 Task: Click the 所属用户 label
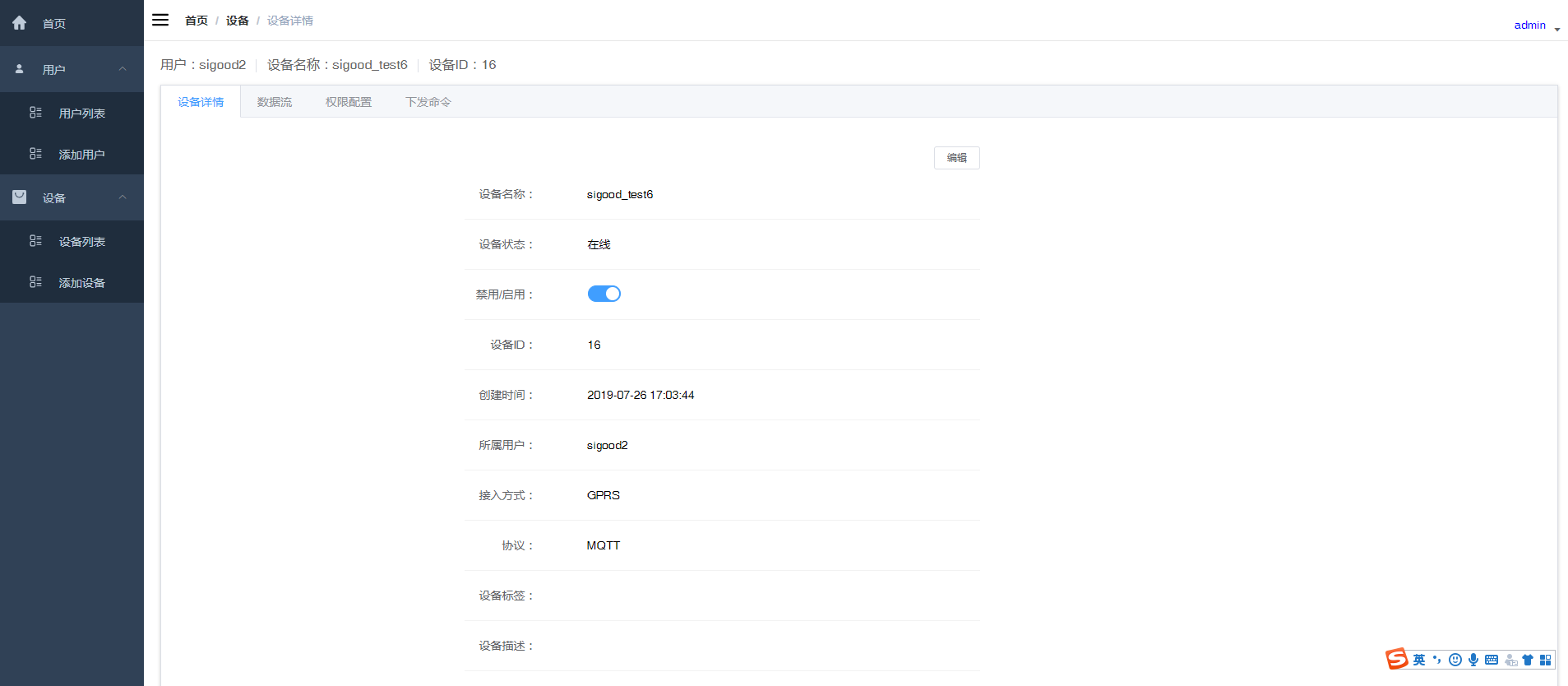tap(507, 445)
